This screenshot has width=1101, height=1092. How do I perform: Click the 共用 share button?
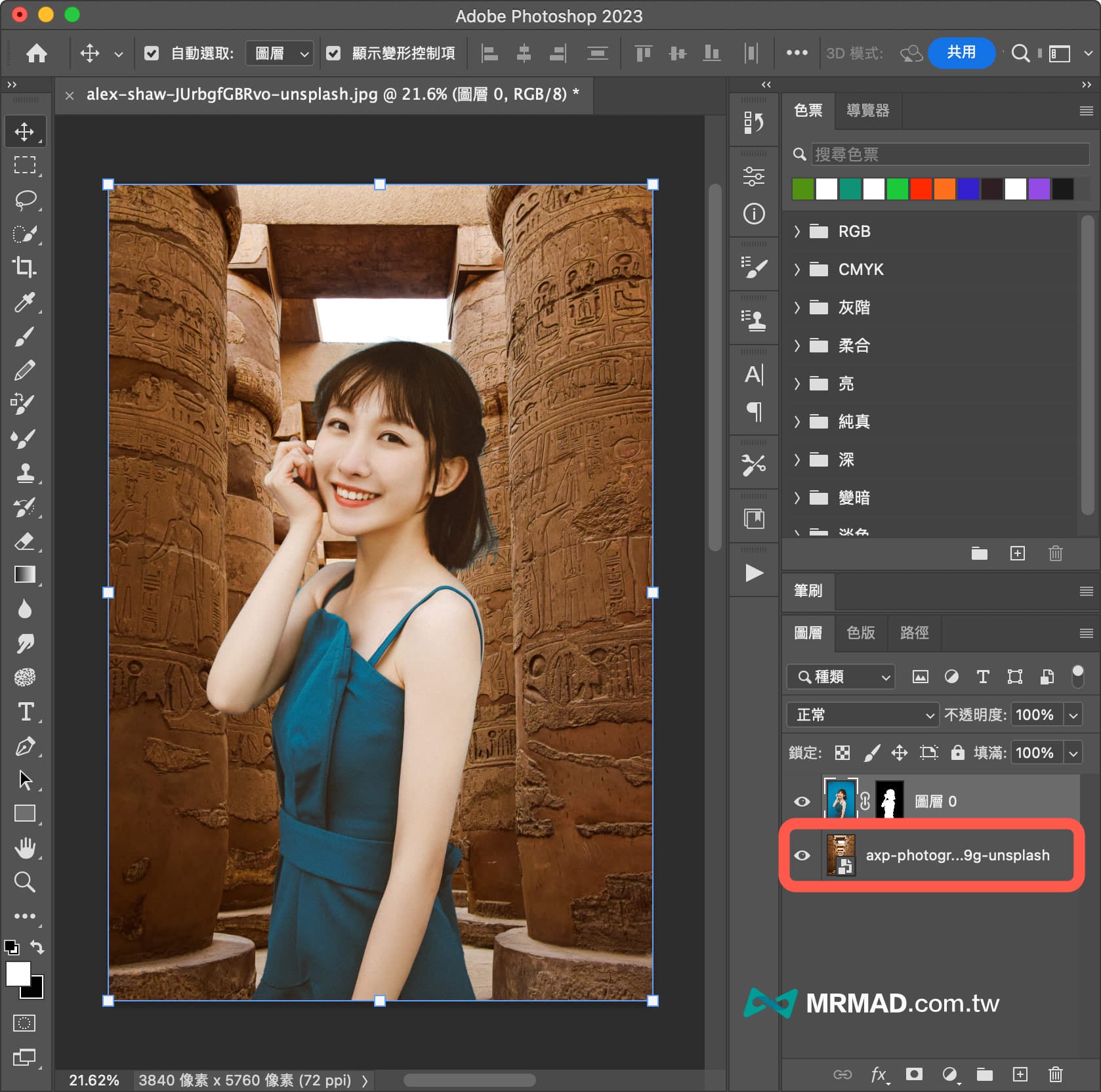(961, 52)
